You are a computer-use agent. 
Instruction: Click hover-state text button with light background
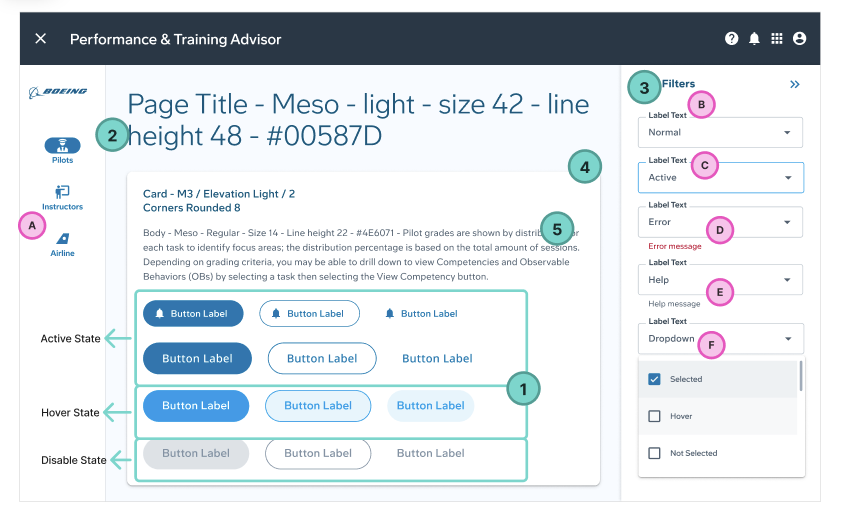[x=430, y=406]
